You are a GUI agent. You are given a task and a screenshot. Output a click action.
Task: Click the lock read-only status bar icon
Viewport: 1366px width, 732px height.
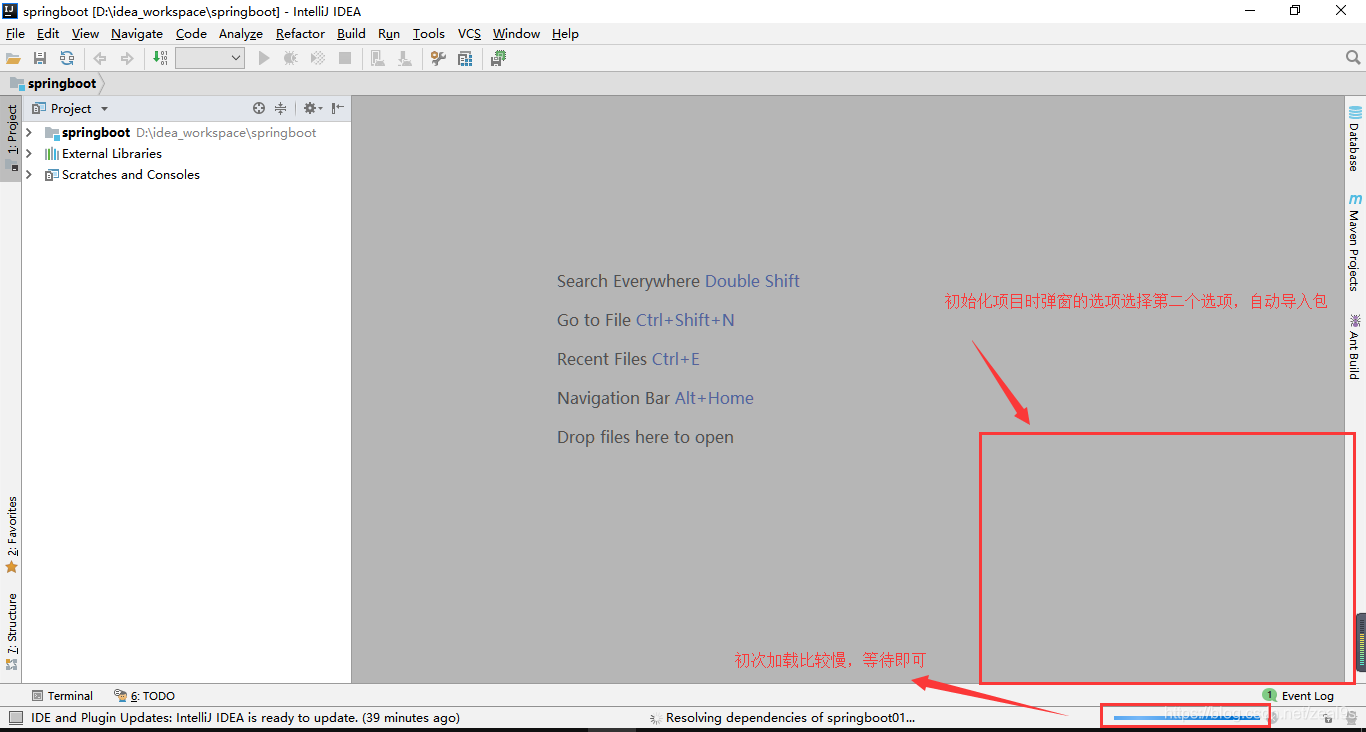[x=1327, y=718]
